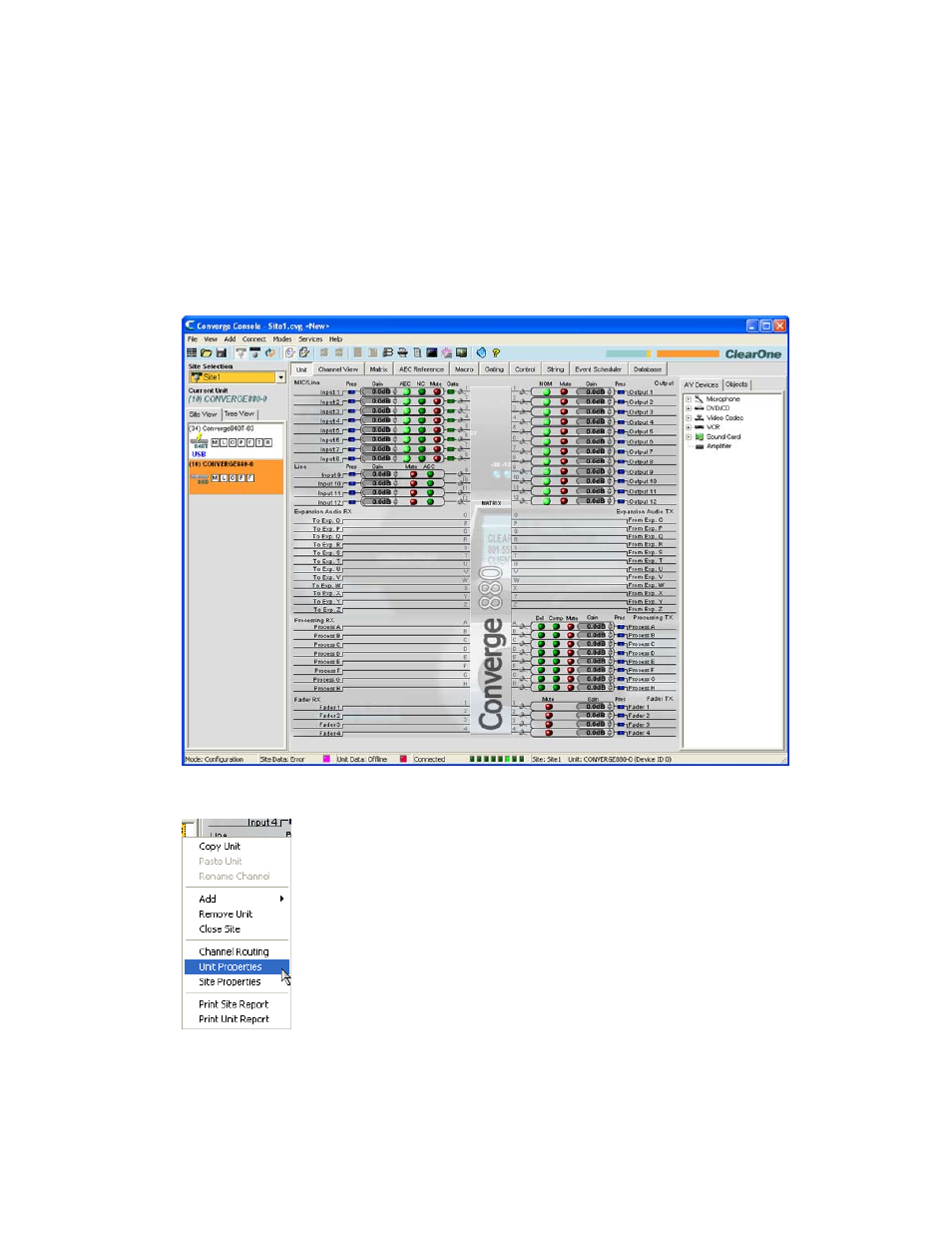Click the grid icon at toolbar start
The height and width of the screenshot is (1233, 952).
coord(192,352)
